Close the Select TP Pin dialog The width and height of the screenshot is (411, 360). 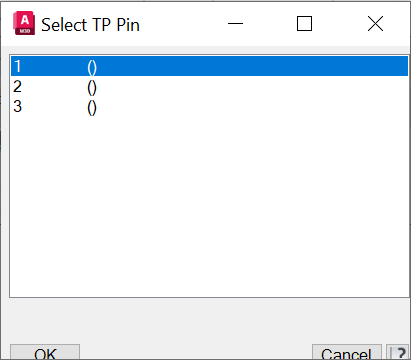tap(375, 24)
